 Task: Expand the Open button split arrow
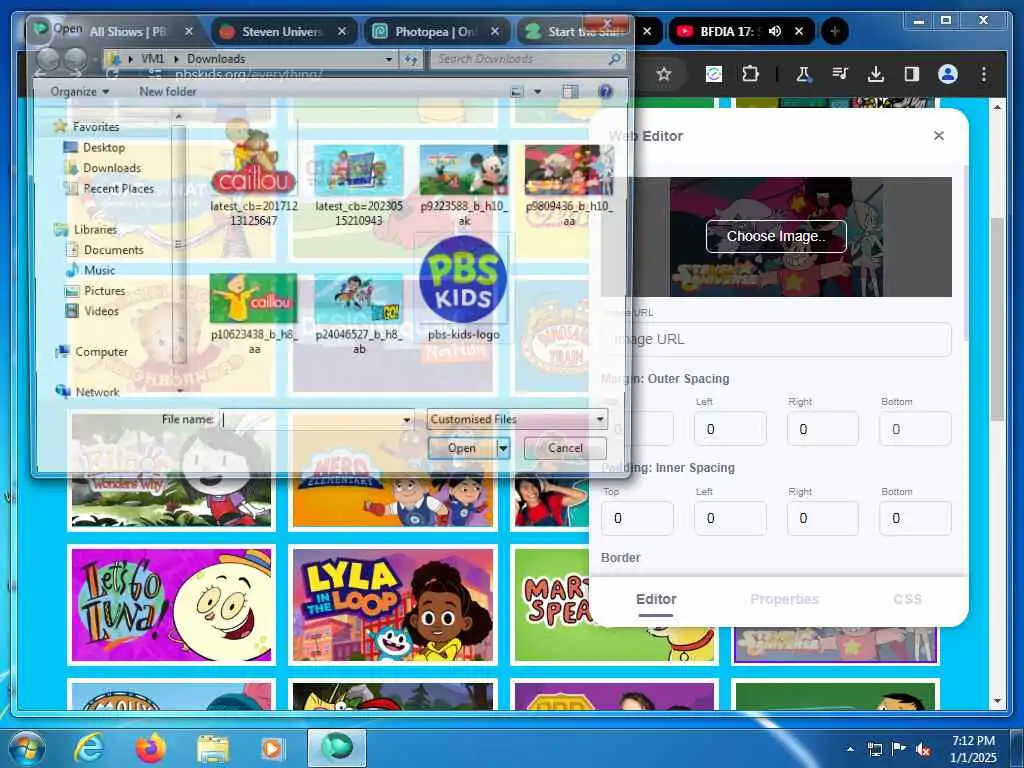(x=503, y=448)
